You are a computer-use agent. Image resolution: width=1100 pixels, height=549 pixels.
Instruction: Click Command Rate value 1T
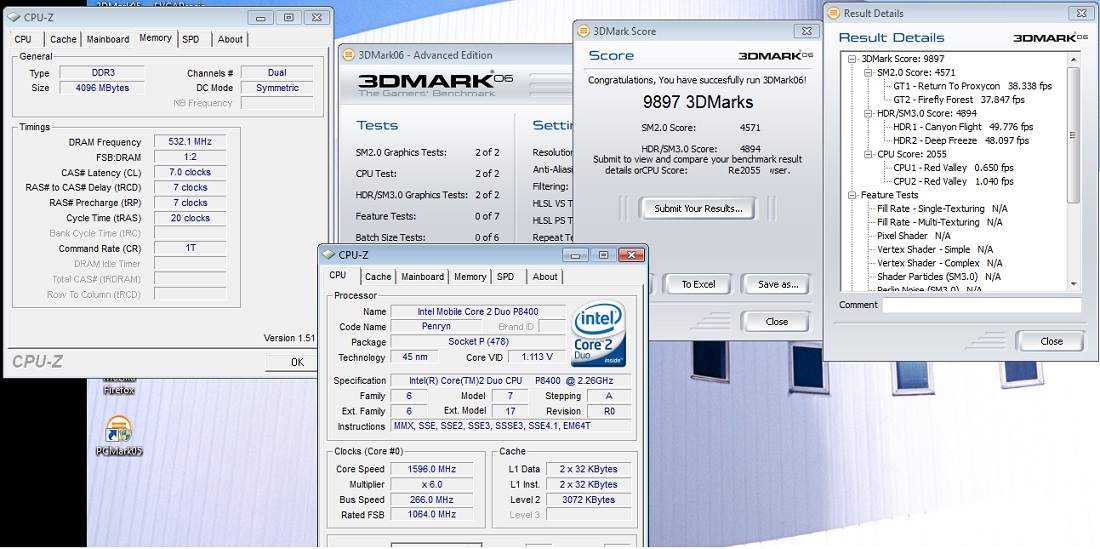pyautogui.click(x=189, y=248)
